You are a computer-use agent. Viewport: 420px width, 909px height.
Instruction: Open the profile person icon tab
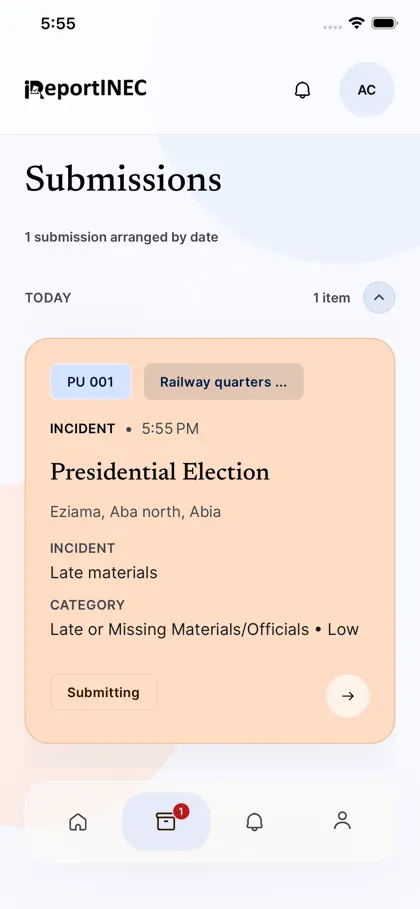342,821
